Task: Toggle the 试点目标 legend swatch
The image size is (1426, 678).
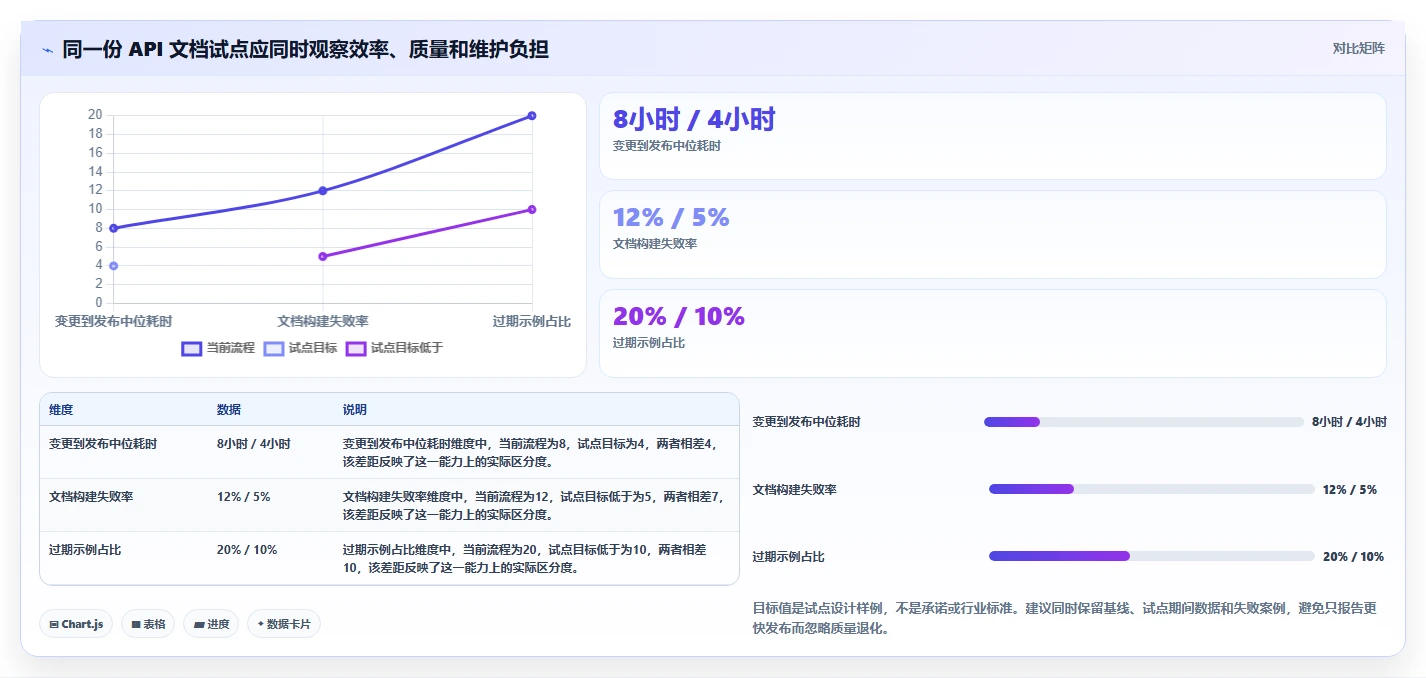Action: coord(274,348)
